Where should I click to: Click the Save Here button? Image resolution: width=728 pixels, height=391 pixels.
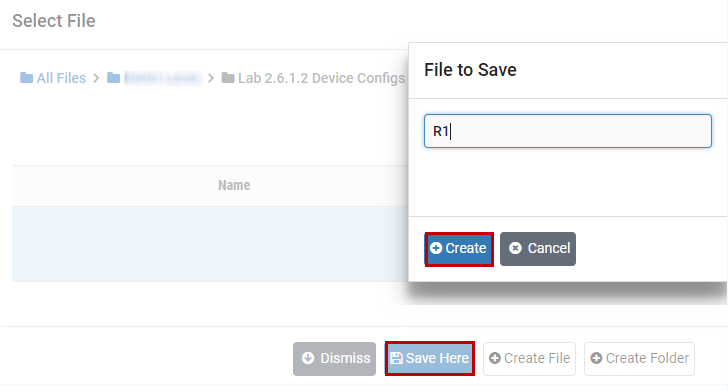click(x=429, y=358)
